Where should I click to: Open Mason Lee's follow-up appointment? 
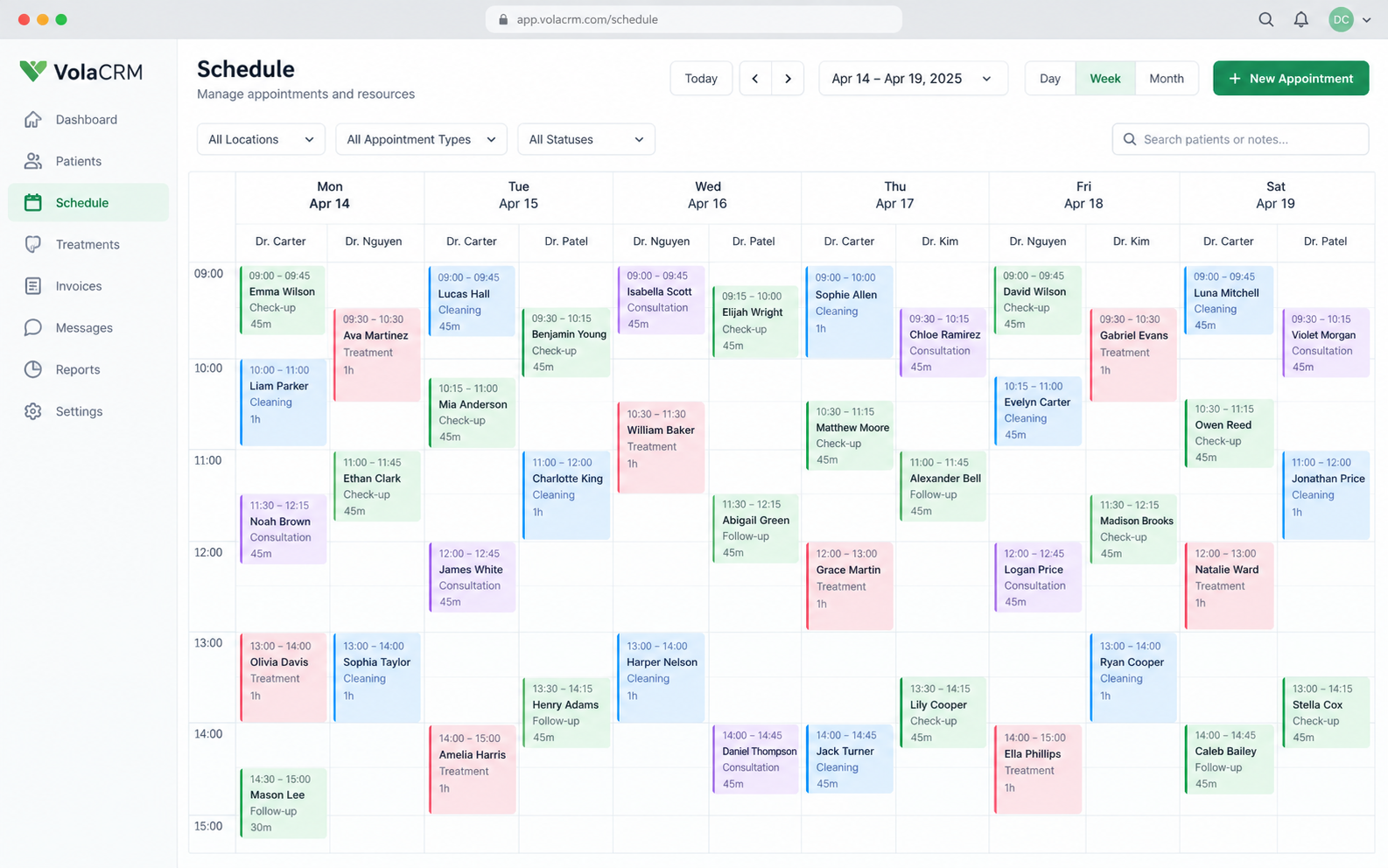tap(283, 803)
